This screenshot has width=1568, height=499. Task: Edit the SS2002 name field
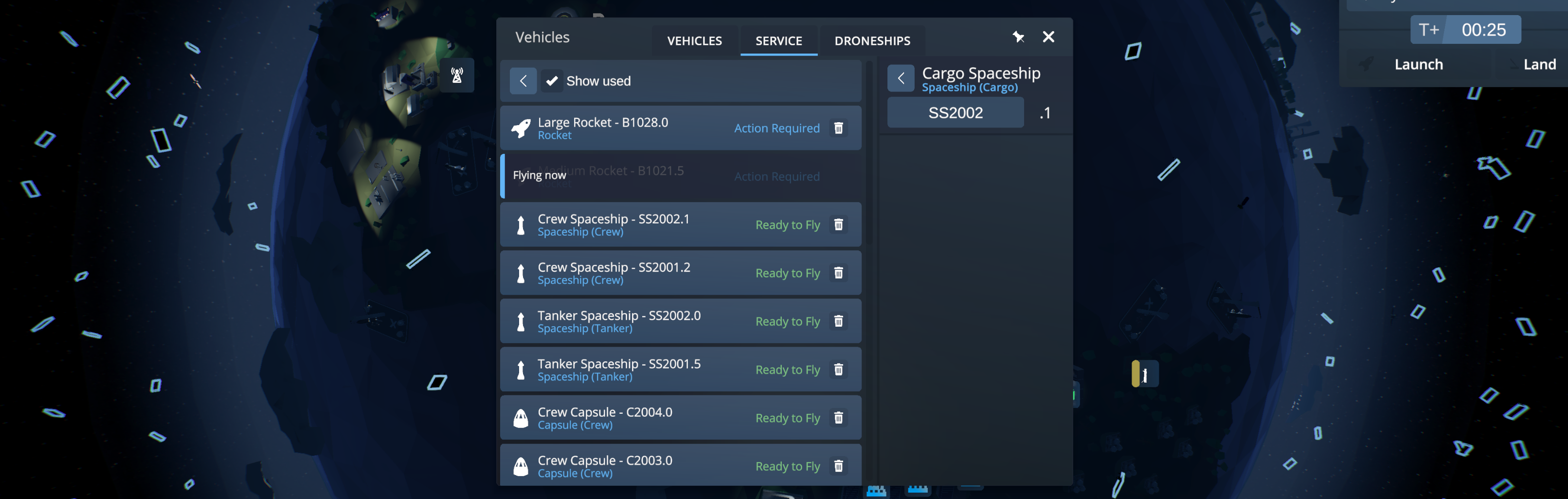point(955,113)
